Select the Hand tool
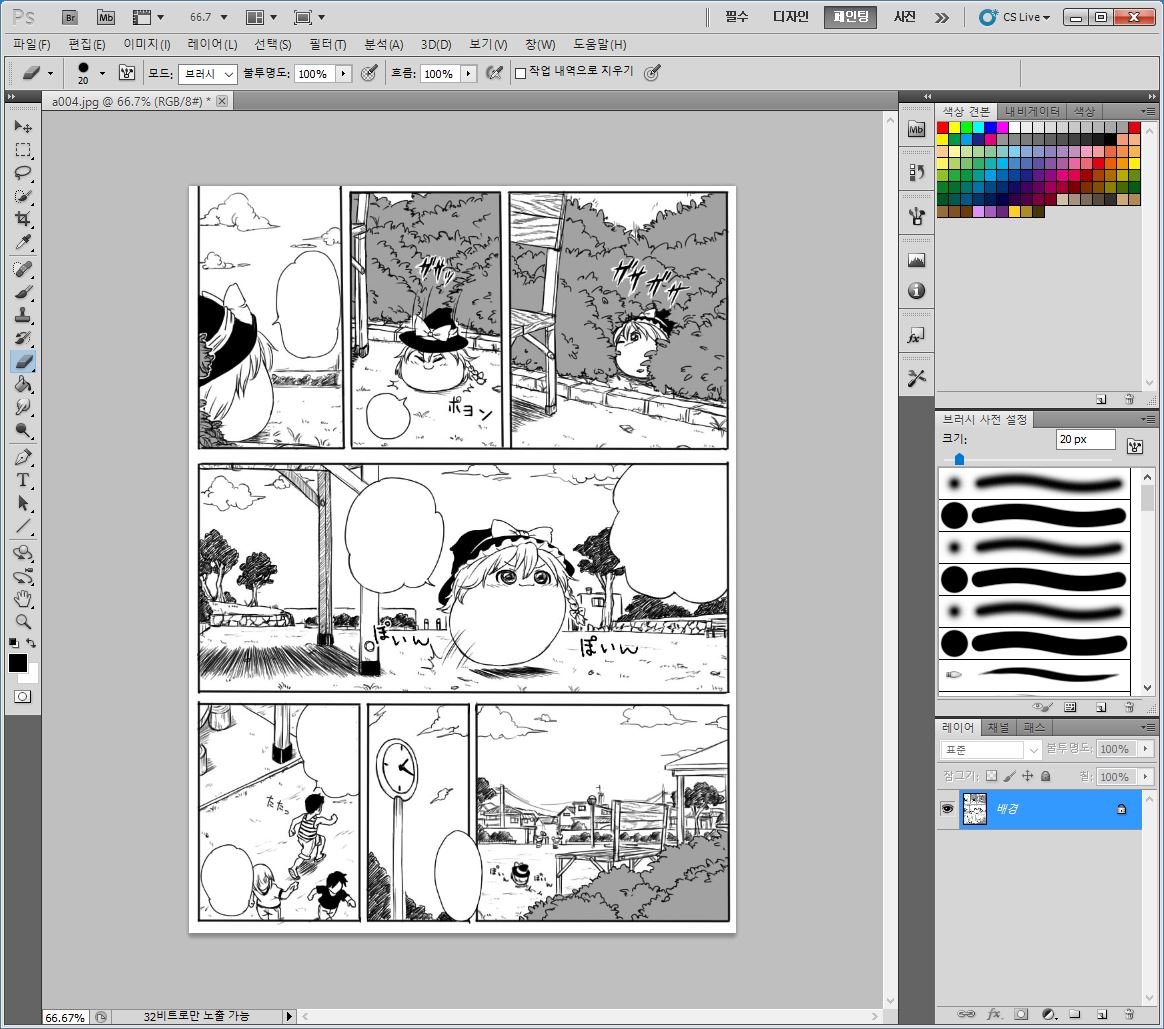Image resolution: width=1164 pixels, height=1029 pixels. [x=23, y=598]
